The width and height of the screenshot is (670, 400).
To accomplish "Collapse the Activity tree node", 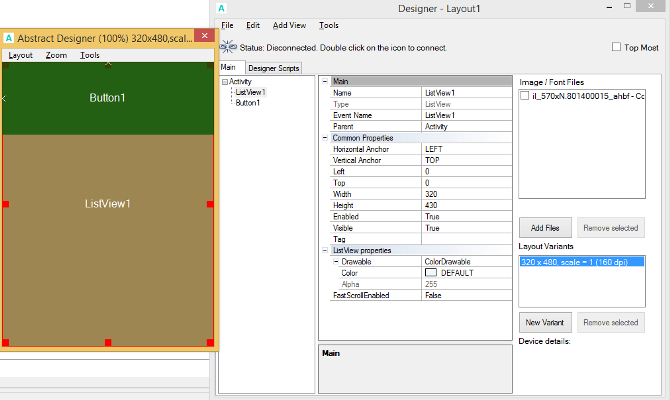I will tap(224, 81).
